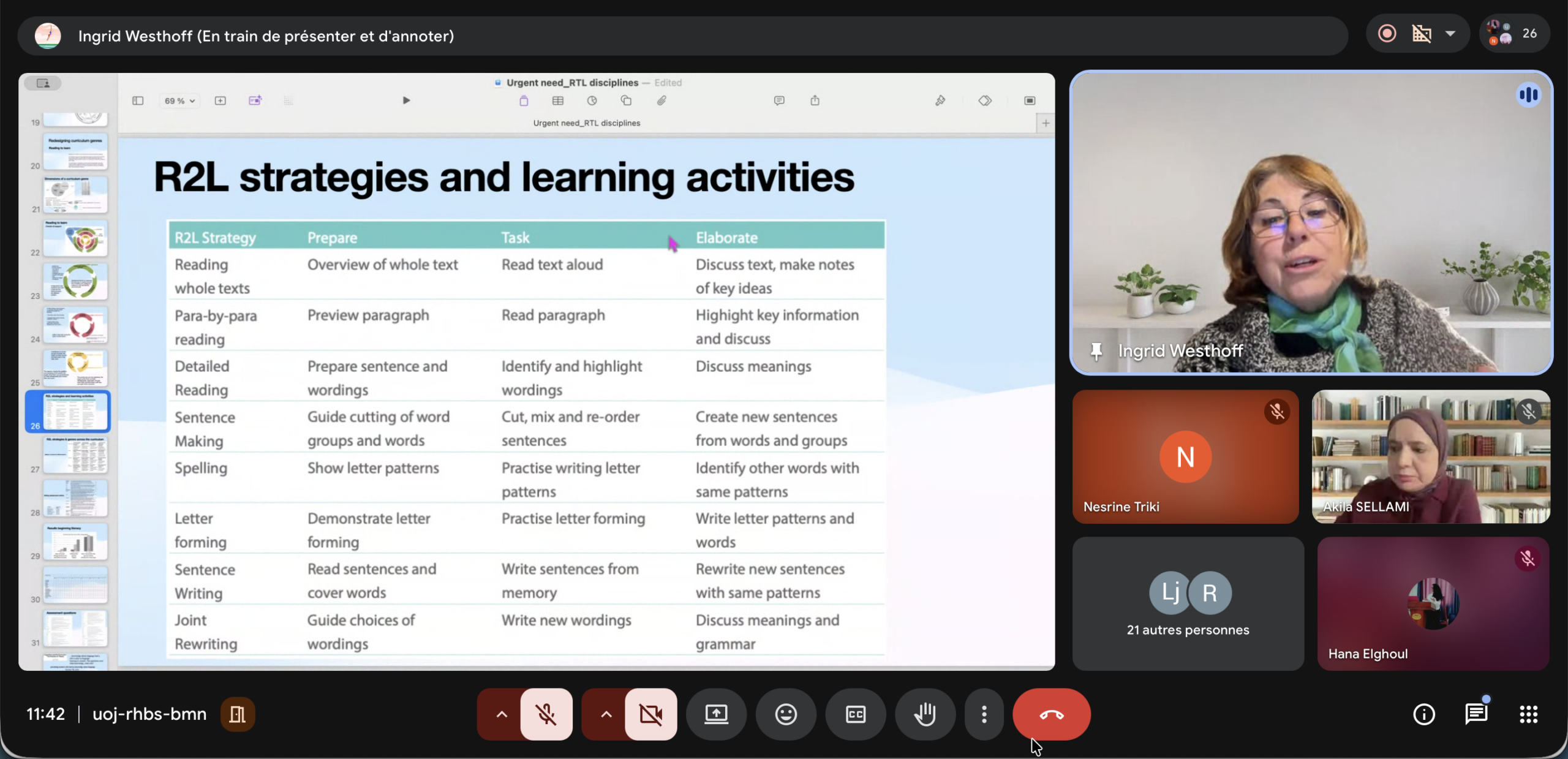Open the activities grid icon
1568x759 pixels.
click(1528, 714)
